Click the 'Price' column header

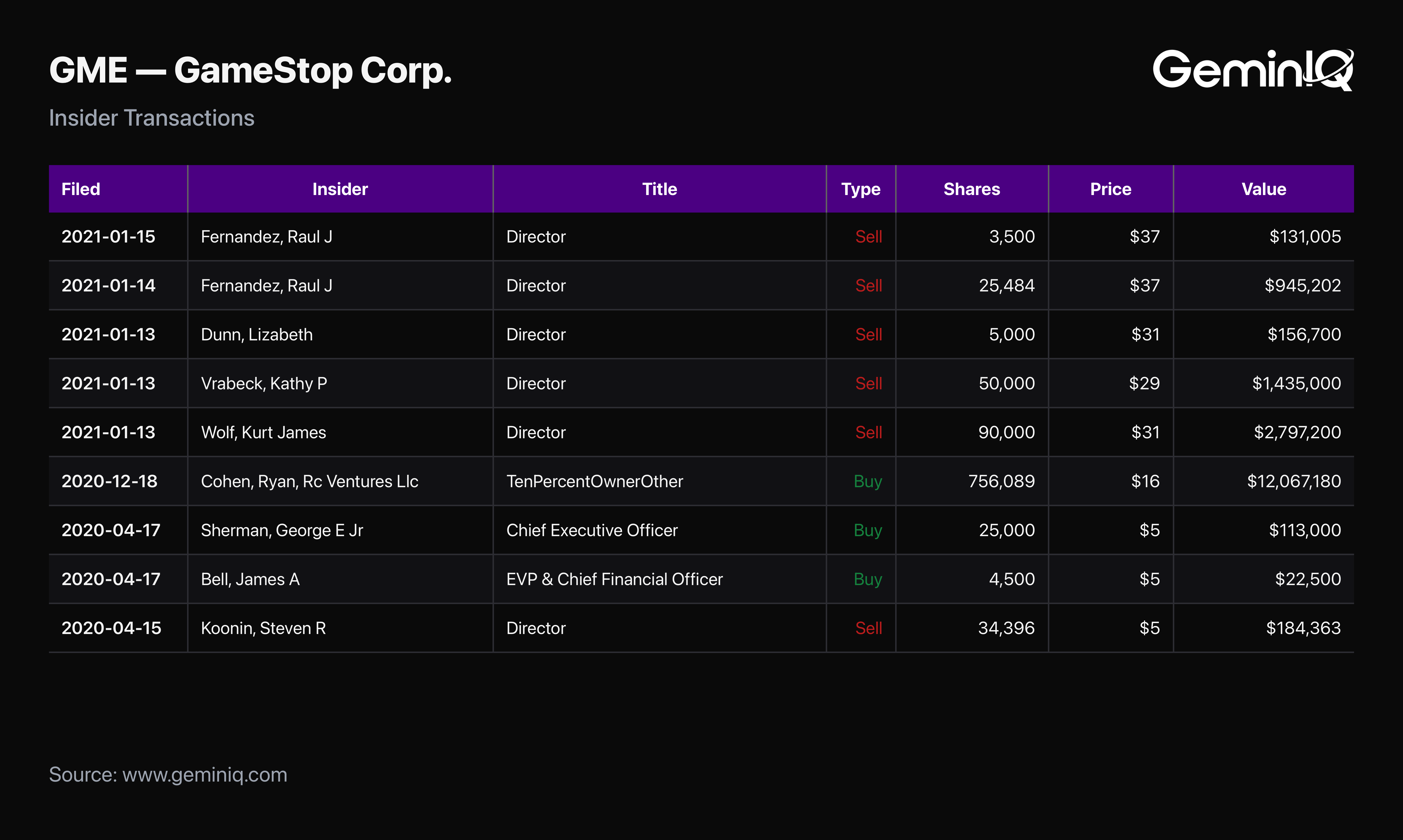[x=1111, y=189]
